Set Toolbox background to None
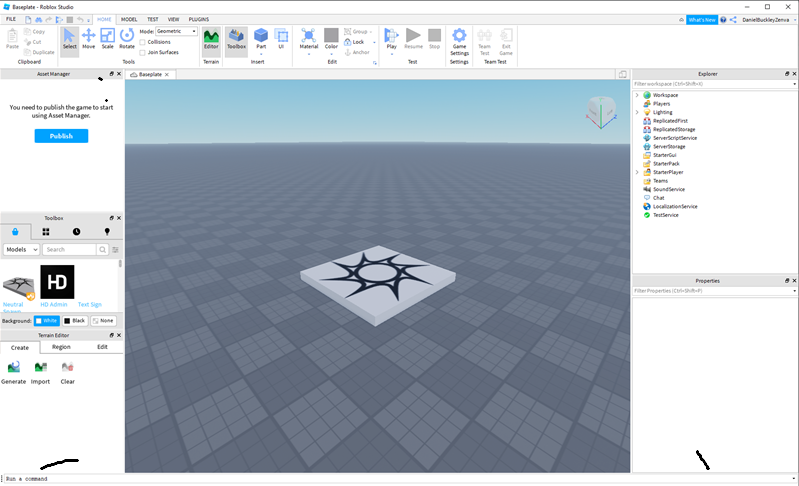The width and height of the screenshot is (799, 486). (103, 321)
